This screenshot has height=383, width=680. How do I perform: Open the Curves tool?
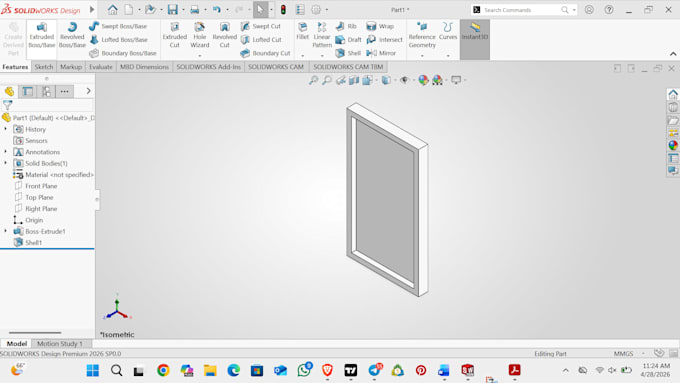[x=448, y=31]
